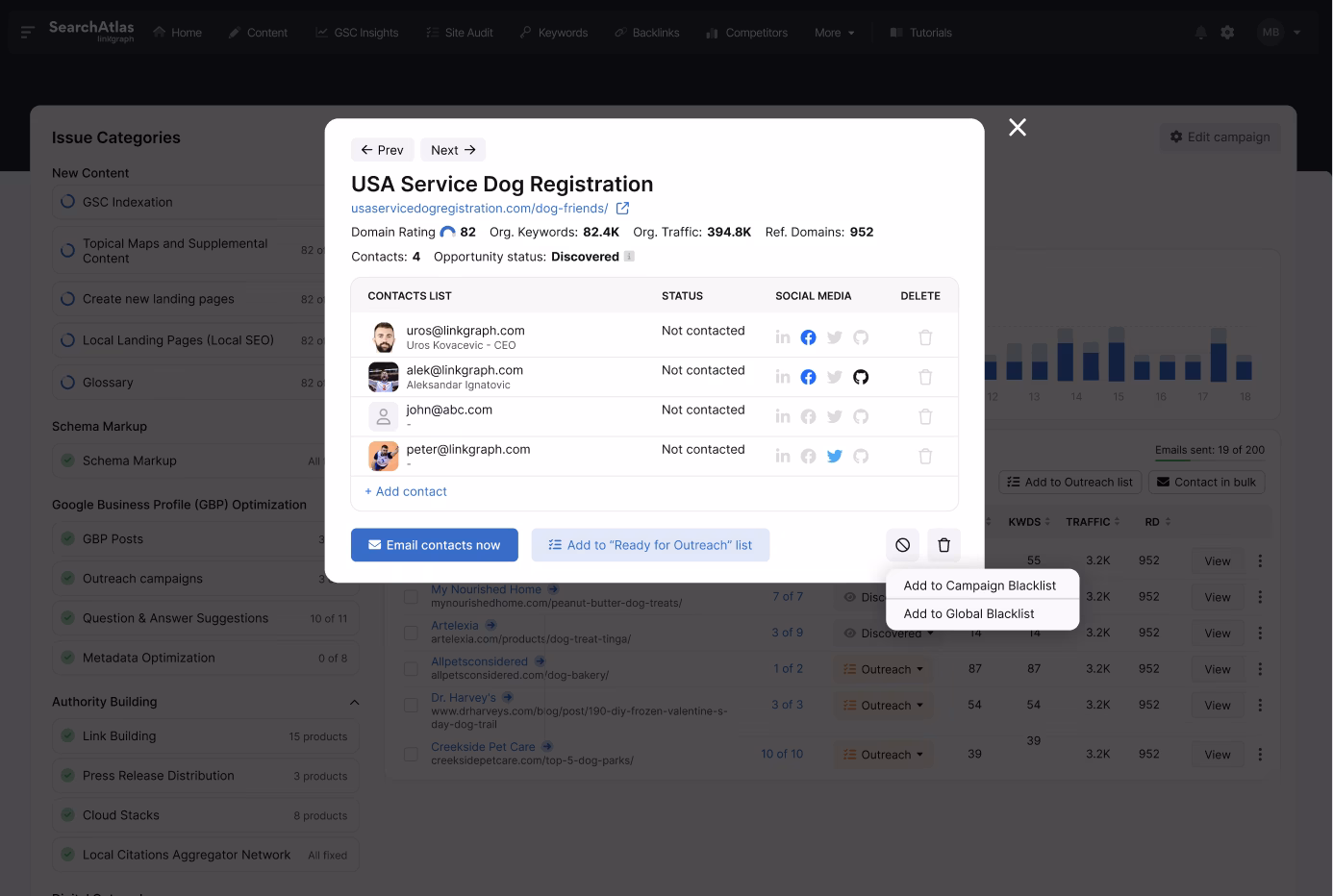This screenshot has width=1333, height=896.
Task: Click the + Add contact link
Action: [406, 491]
